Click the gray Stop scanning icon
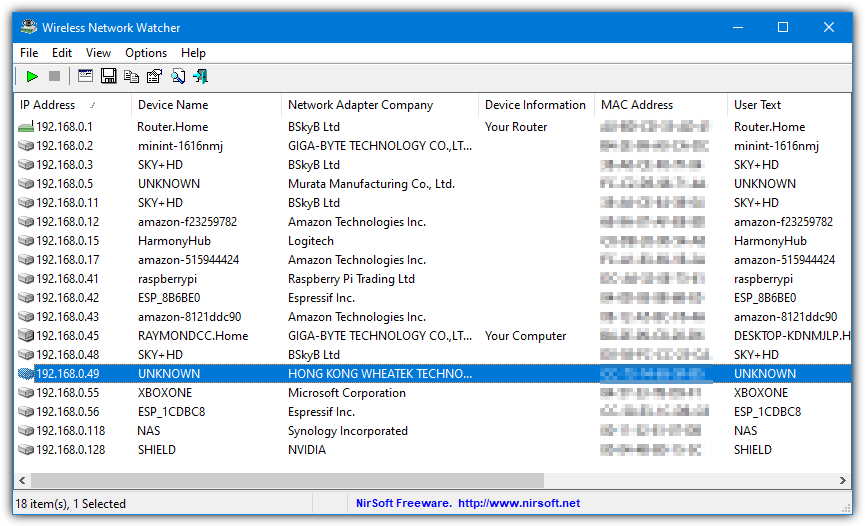Image resolution: width=865 pixels, height=526 pixels. (x=54, y=76)
